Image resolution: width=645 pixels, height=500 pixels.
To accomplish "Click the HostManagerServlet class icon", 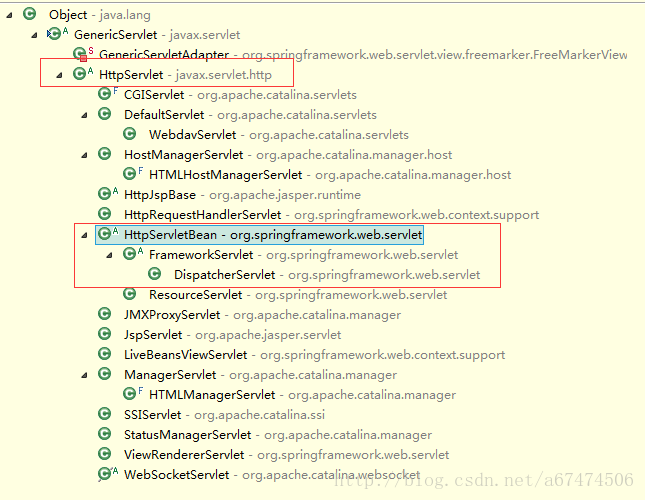I will click(x=104, y=154).
